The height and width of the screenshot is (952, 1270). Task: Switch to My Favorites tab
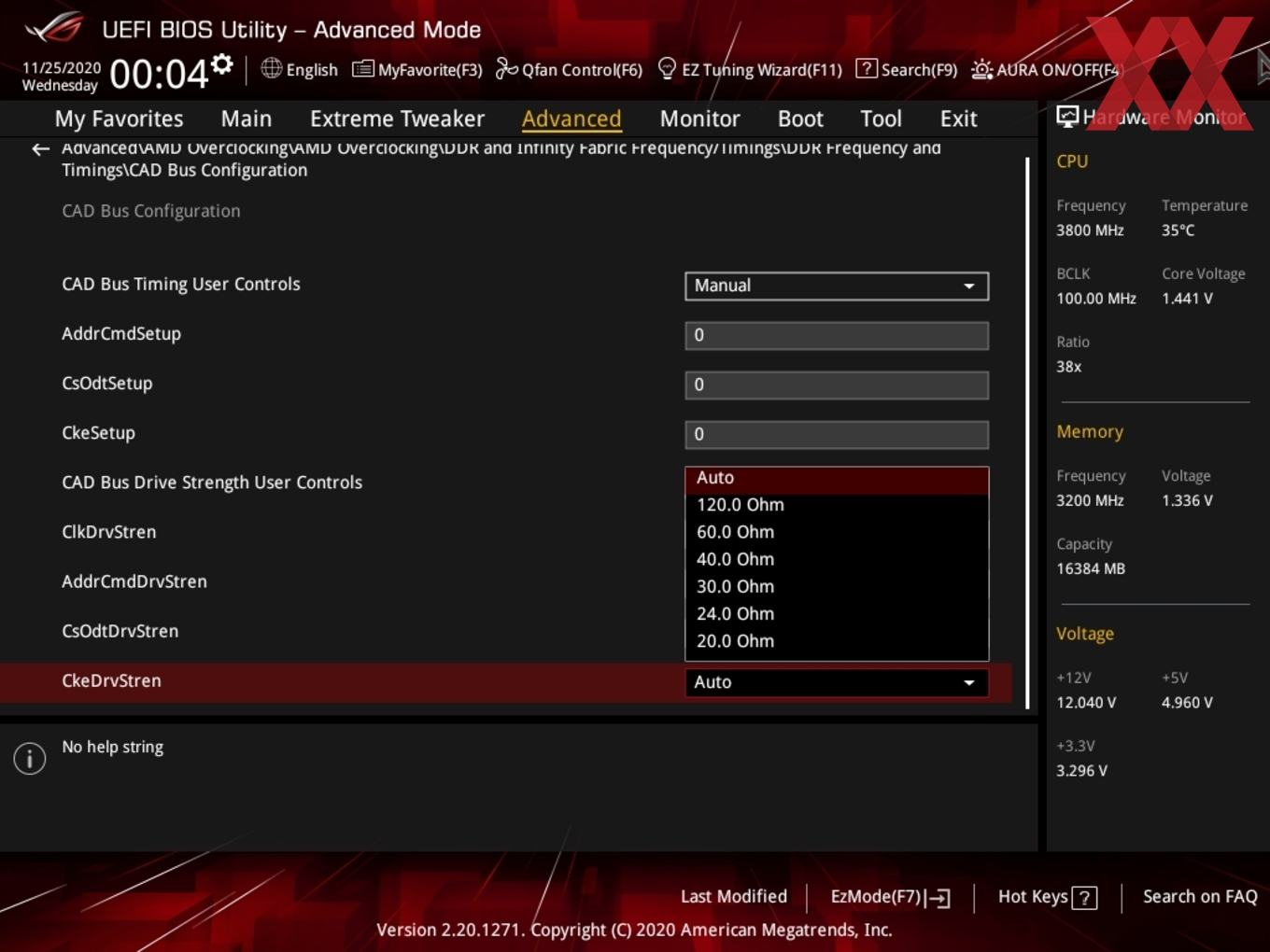[x=119, y=119]
